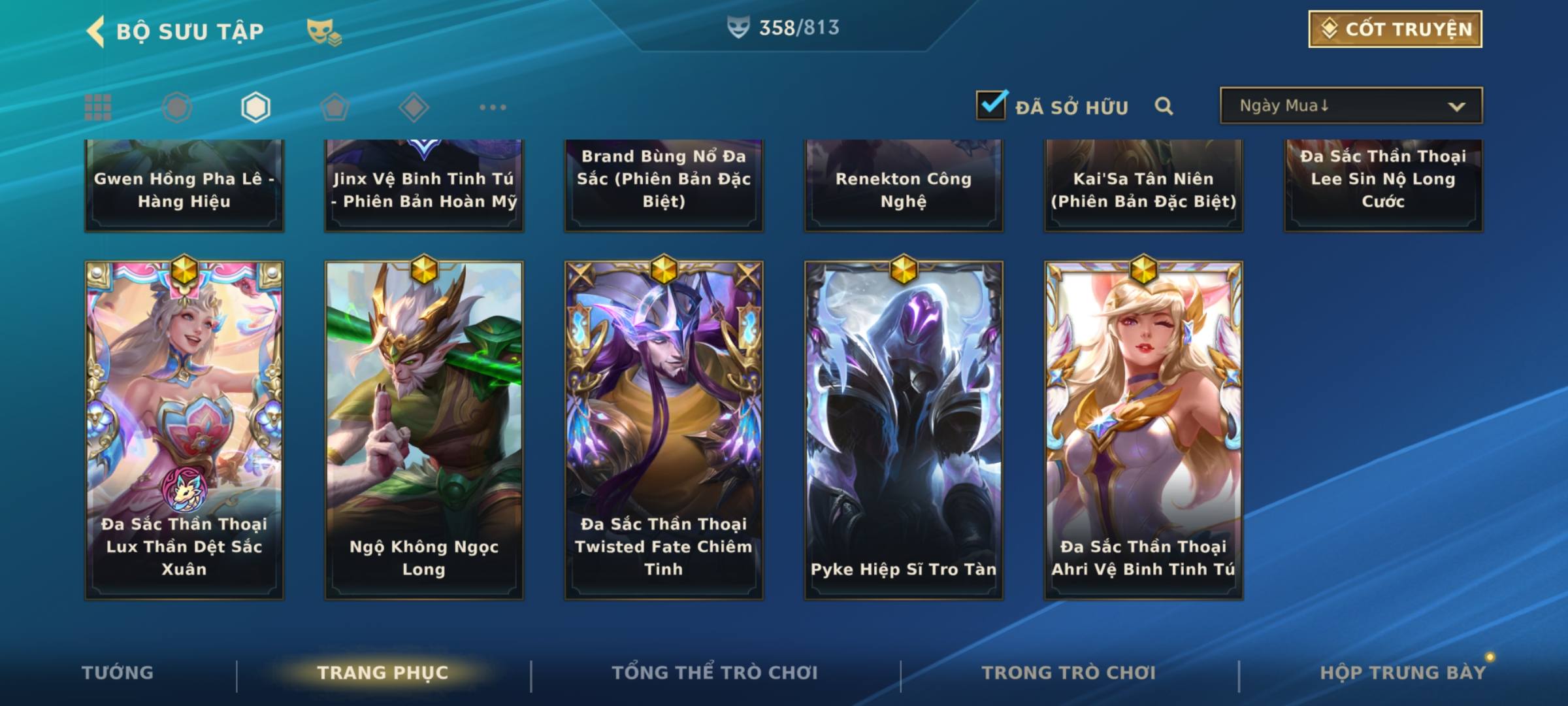Open the Ngày Mua sort dropdown

tap(1351, 105)
